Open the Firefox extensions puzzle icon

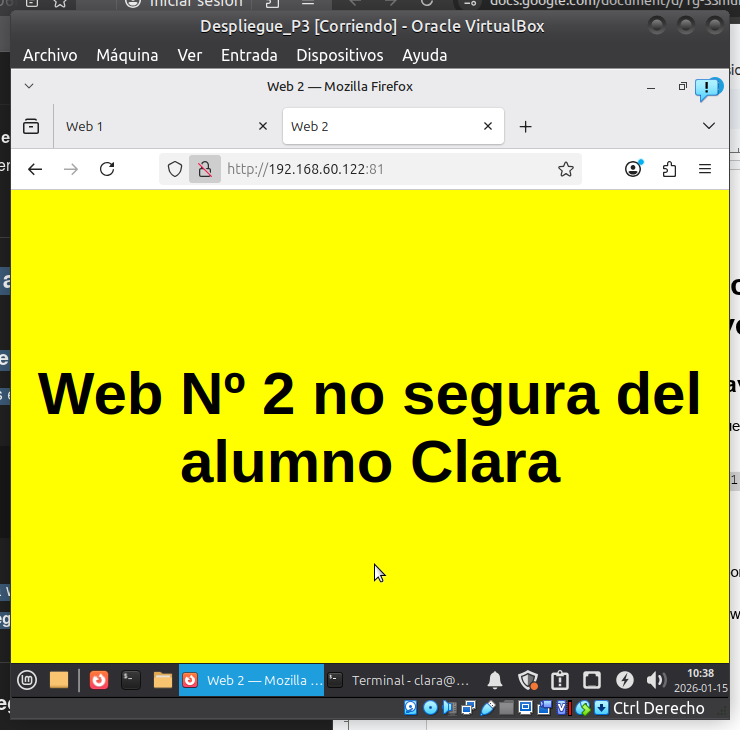coord(669,169)
